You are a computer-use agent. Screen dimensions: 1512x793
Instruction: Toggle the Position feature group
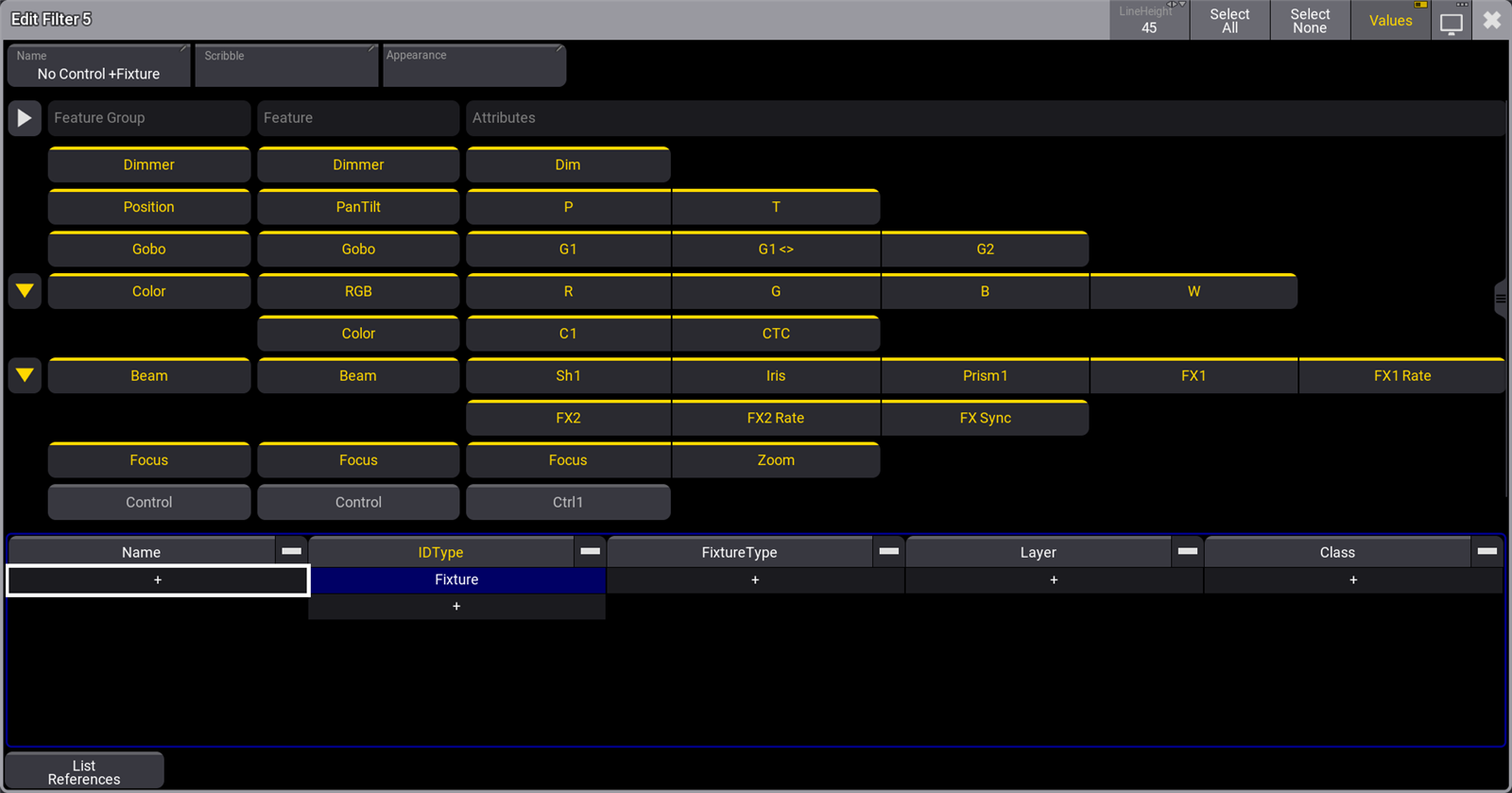pyautogui.click(x=149, y=207)
